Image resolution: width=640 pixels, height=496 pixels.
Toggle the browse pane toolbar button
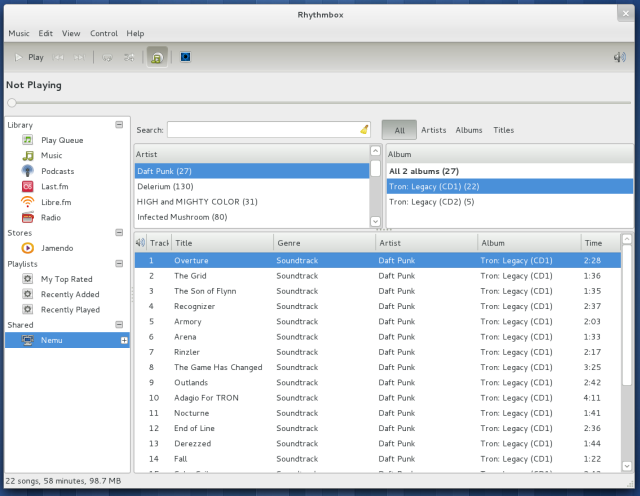tap(157, 57)
